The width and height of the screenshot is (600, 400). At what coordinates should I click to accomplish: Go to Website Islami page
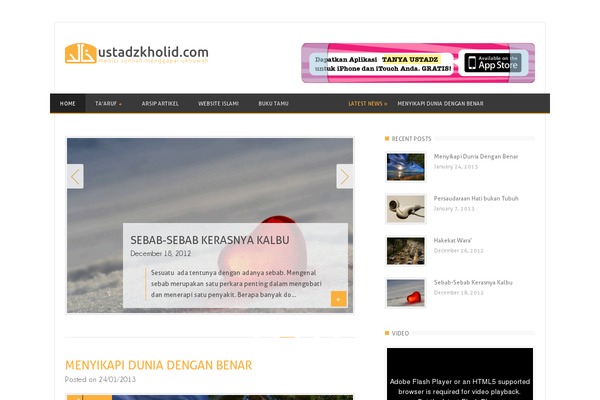tap(218, 103)
